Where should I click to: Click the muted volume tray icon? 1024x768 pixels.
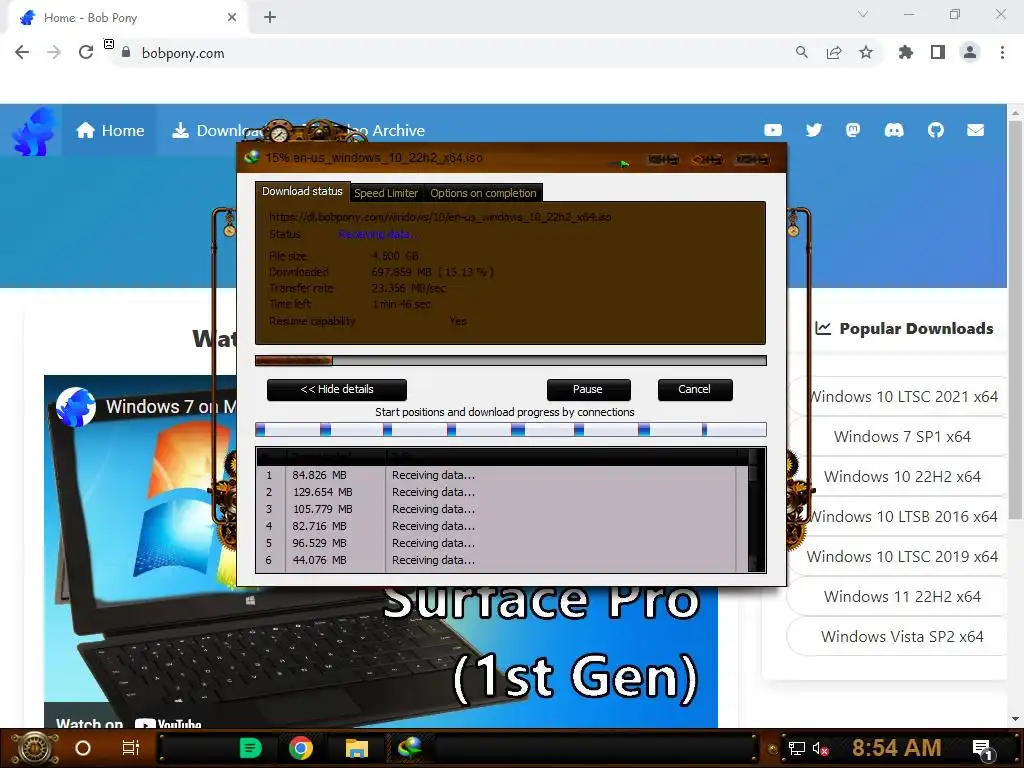tap(820, 748)
